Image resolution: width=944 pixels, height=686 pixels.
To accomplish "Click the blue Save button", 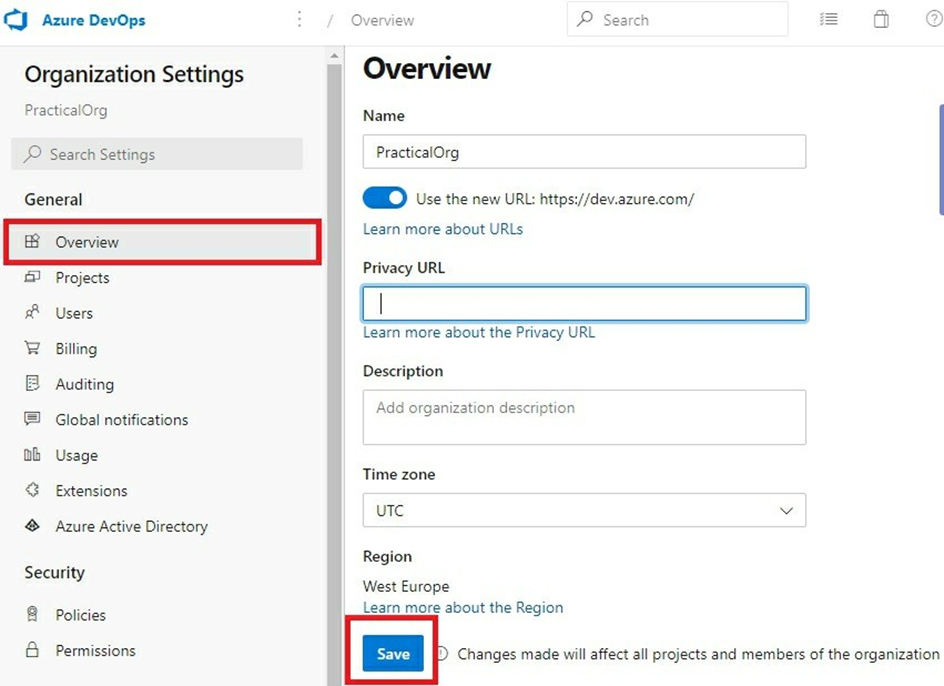I will pos(393,653).
